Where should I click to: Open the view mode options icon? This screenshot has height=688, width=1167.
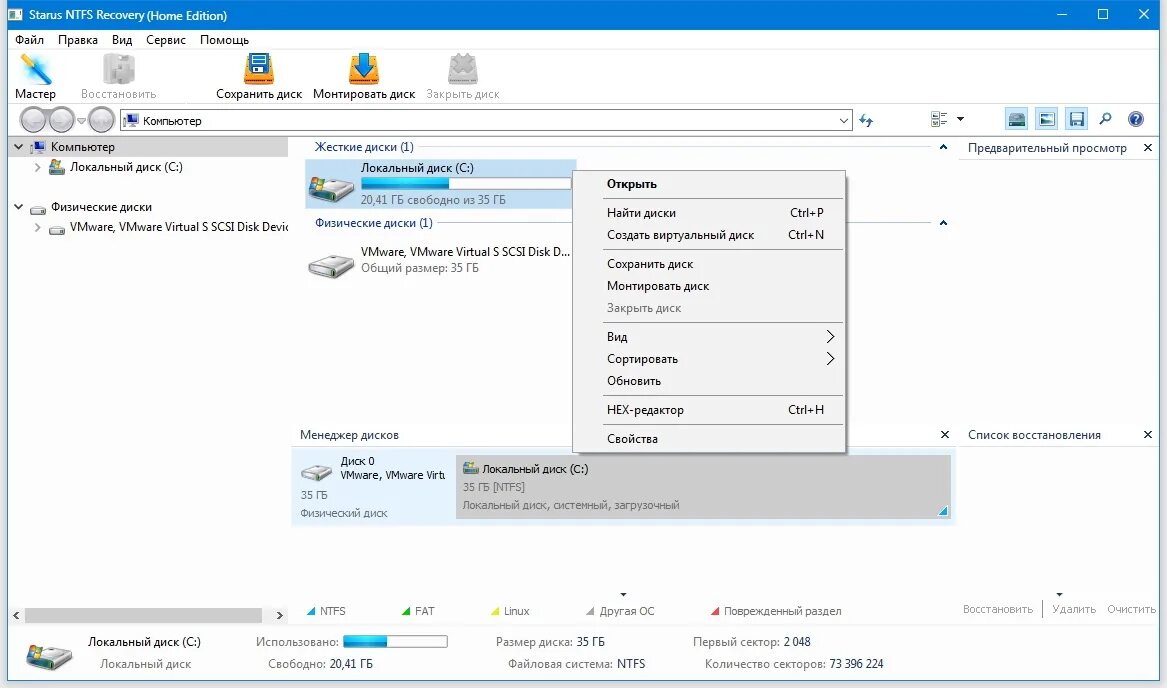click(939, 119)
